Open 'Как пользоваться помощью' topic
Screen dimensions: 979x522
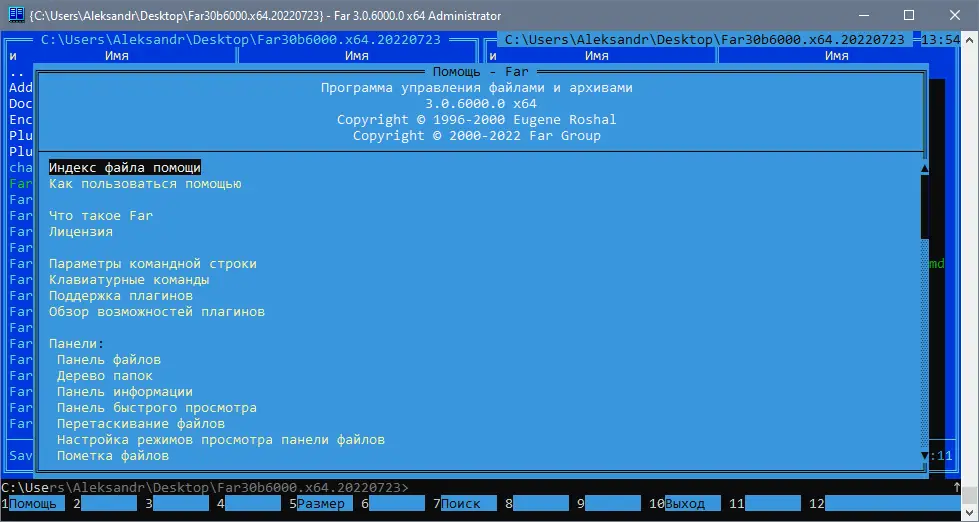(x=145, y=184)
